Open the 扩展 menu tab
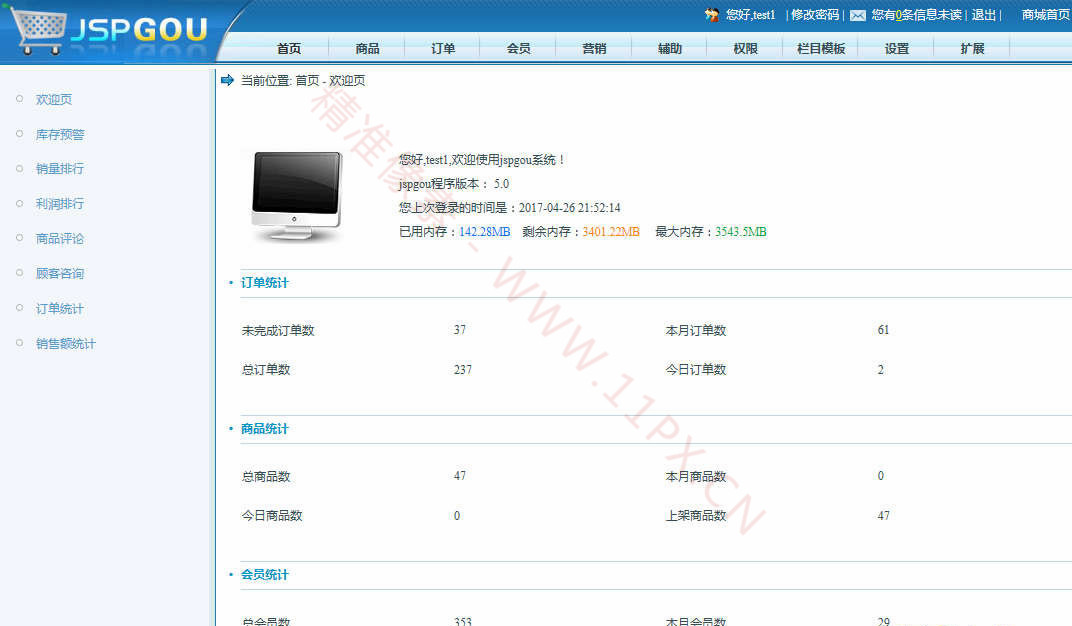Image resolution: width=1072 pixels, height=626 pixels. tap(972, 49)
